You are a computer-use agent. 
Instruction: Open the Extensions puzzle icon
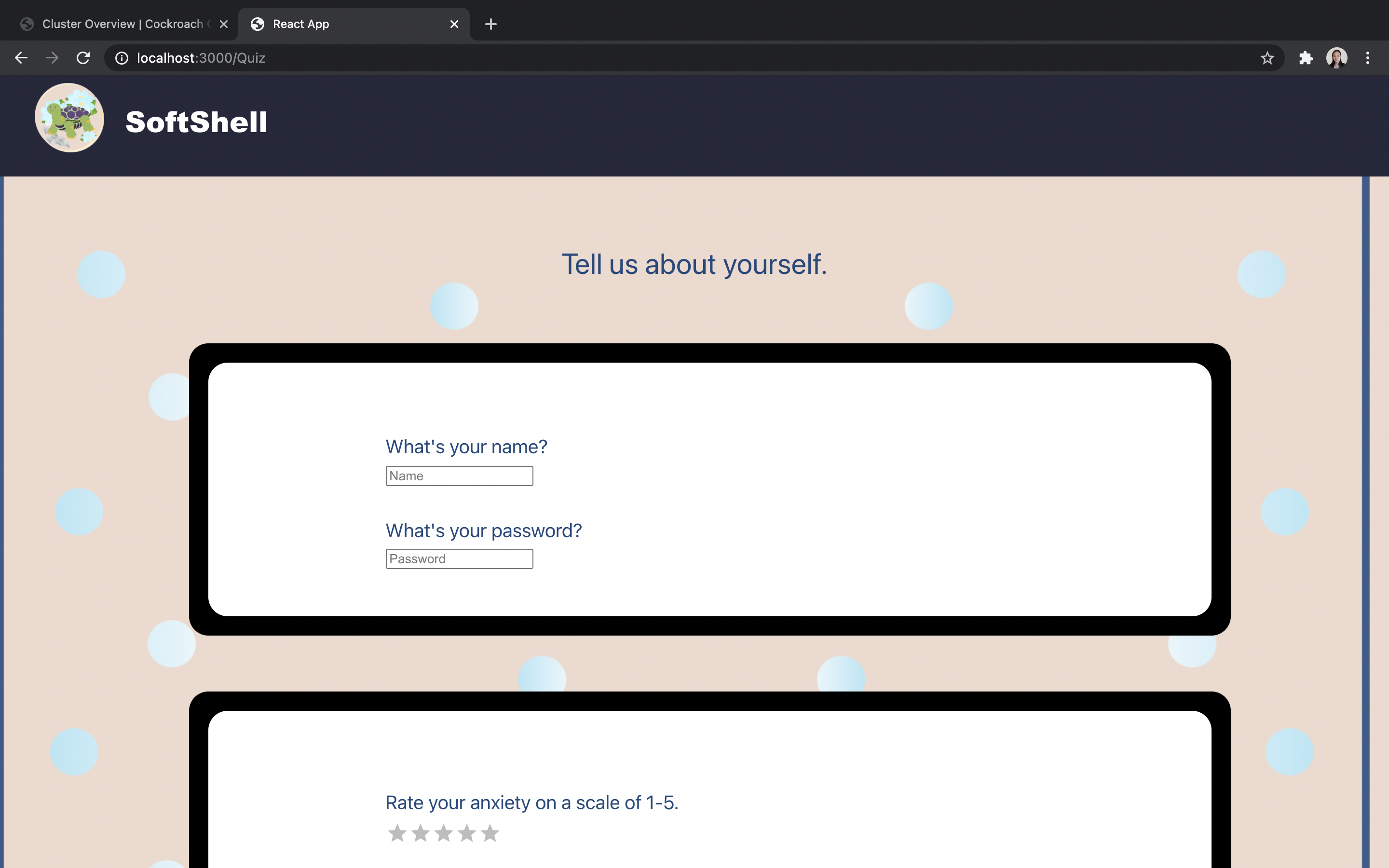[1306, 58]
